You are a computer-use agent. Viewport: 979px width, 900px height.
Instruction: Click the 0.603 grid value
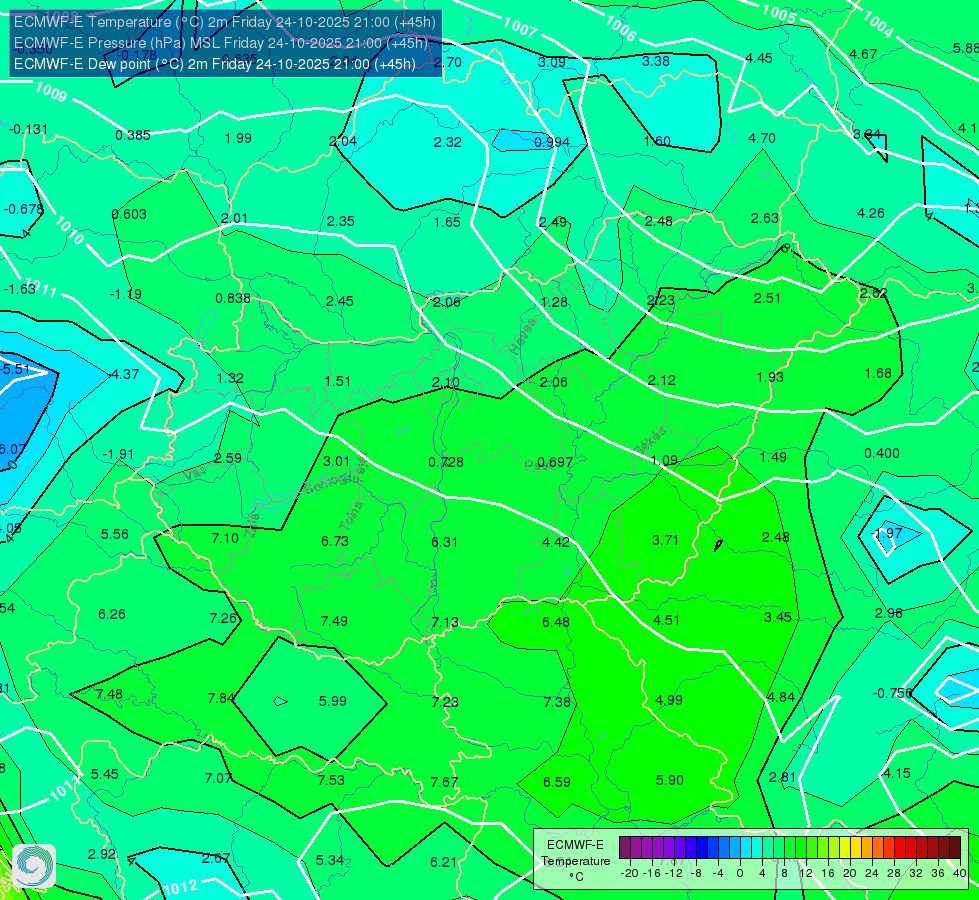pyautogui.click(x=129, y=214)
